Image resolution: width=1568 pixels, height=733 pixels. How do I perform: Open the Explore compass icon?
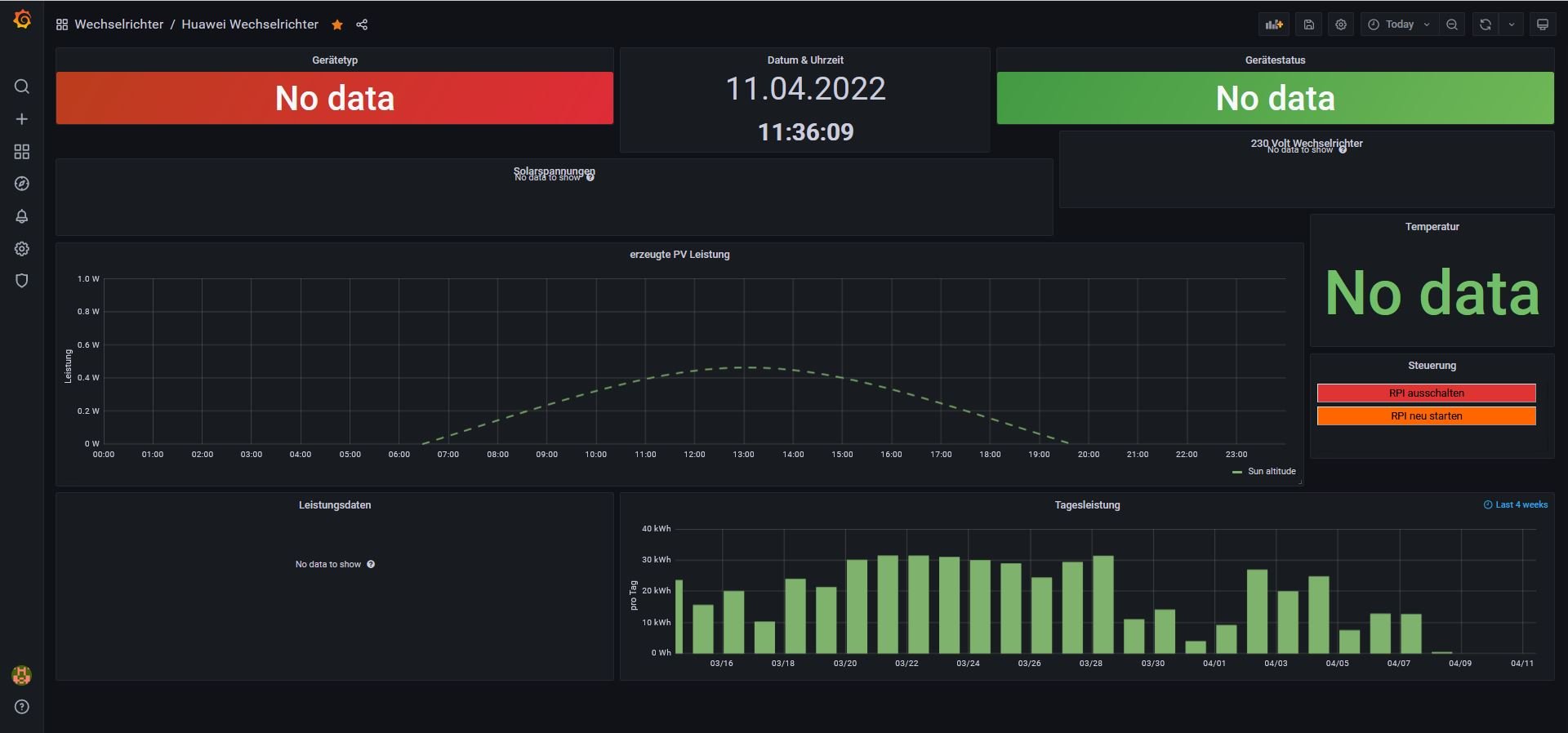tap(22, 184)
